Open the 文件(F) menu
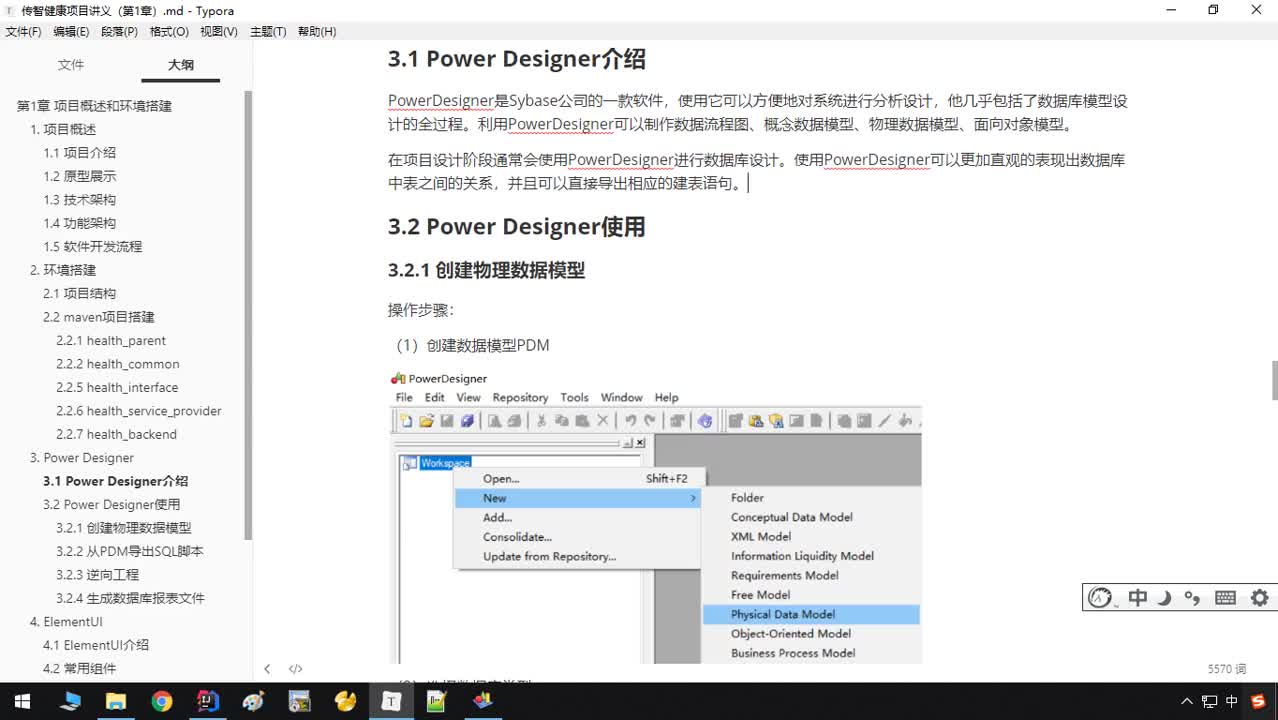Screen dimensions: 1278x720 24,32
